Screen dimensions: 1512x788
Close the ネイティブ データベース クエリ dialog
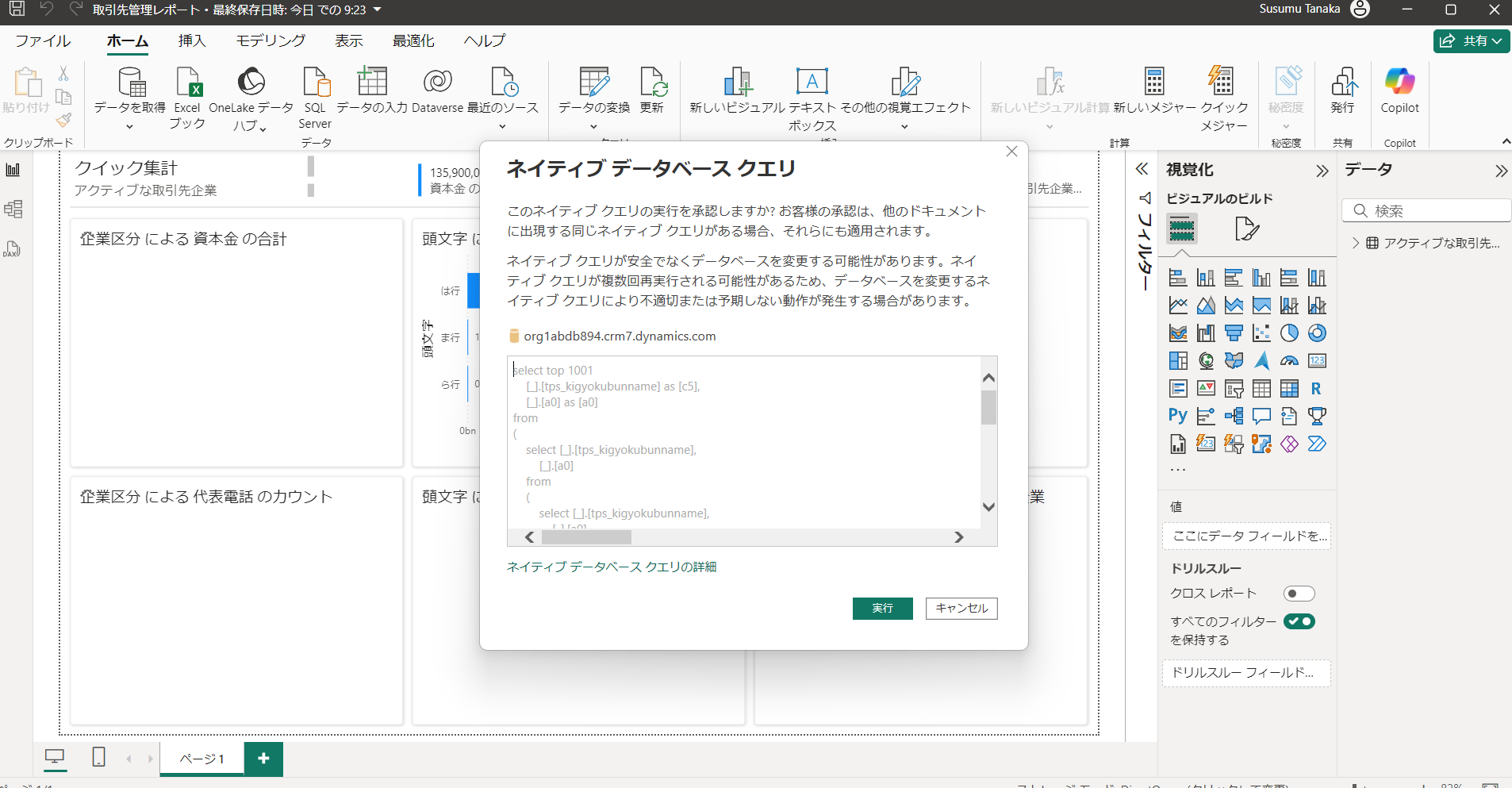1011,152
